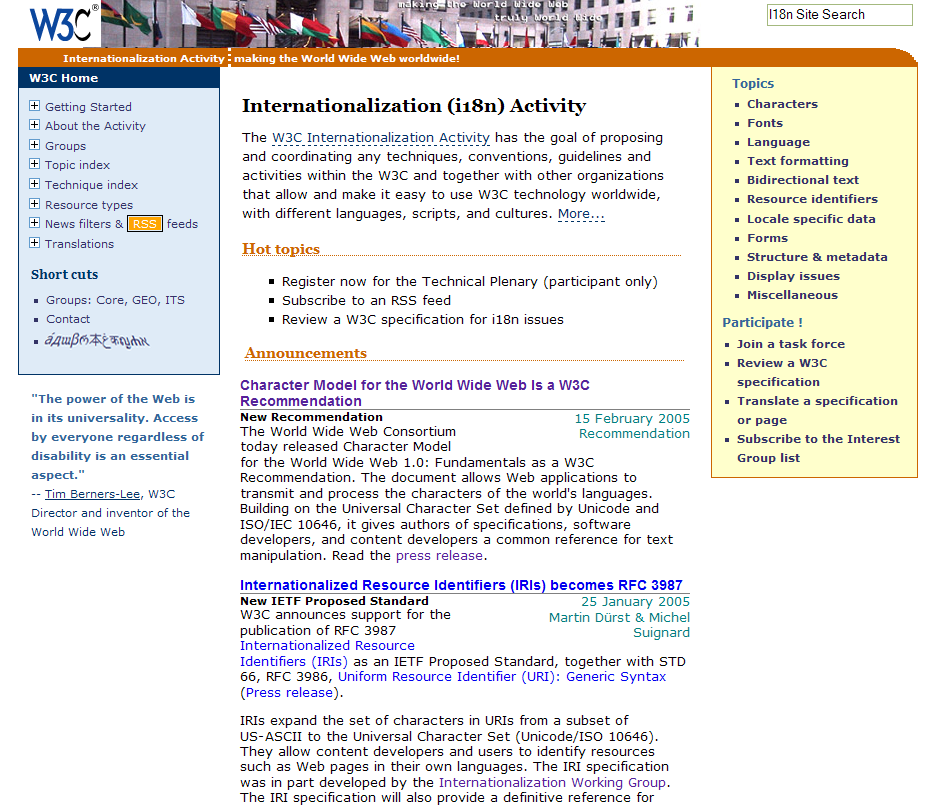Expand the News filters & RSS feeds section

pyautogui.click(x=35, y=223)
